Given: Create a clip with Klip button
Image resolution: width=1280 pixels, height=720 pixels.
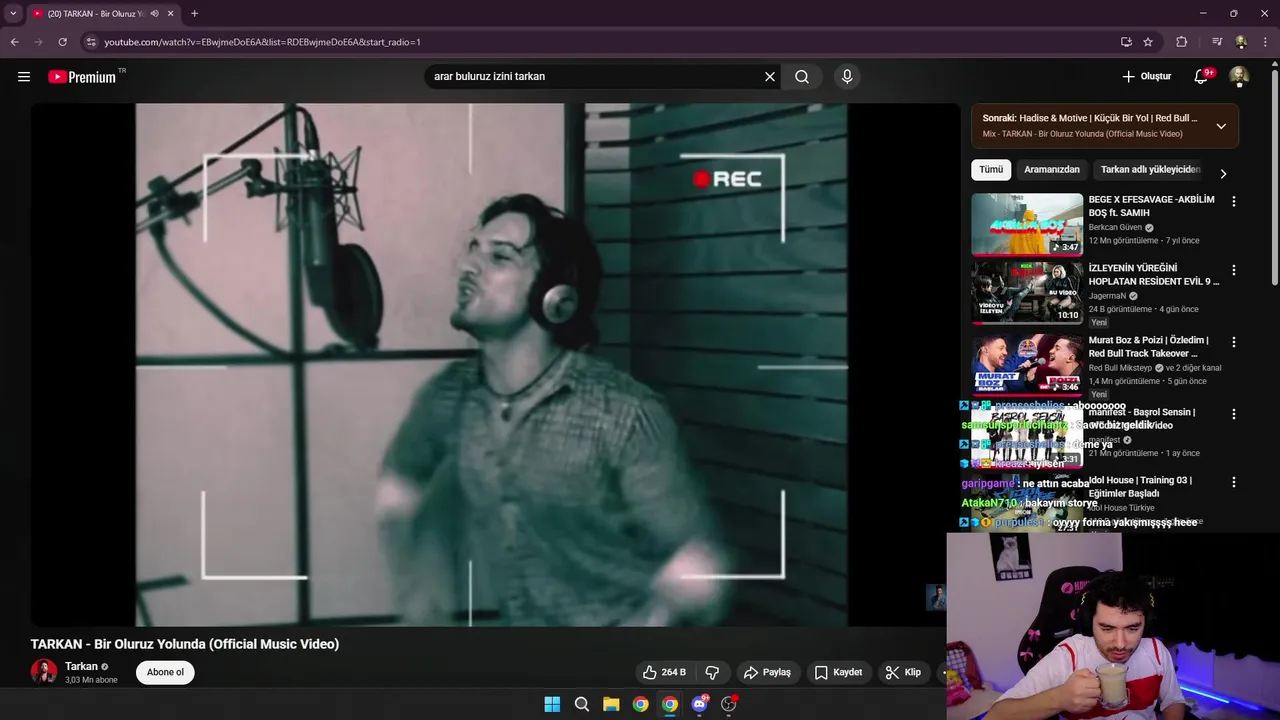Looking at the screenshot, I should (x=903, y=672).
